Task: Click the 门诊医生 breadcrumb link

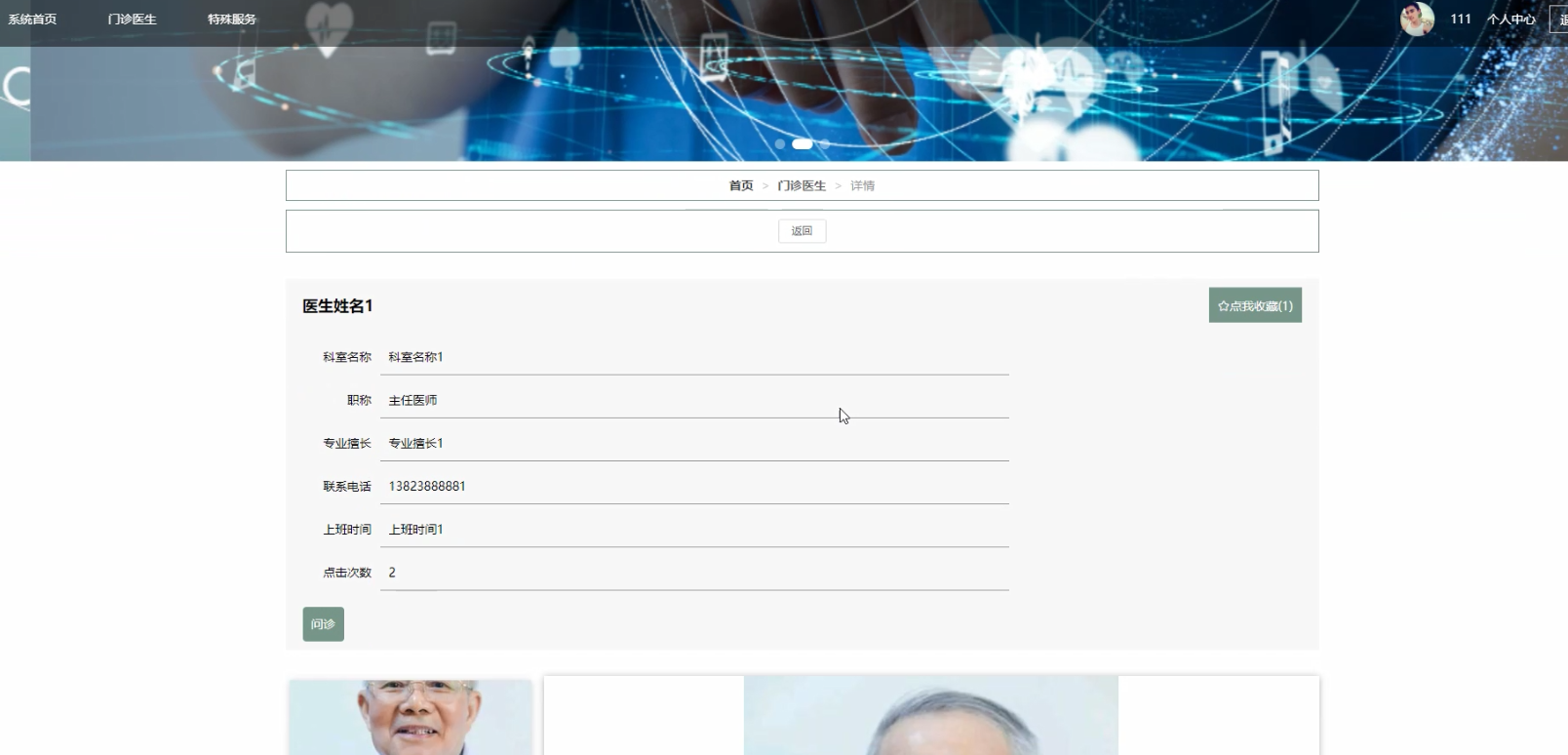Action: (x=802, y=185)
